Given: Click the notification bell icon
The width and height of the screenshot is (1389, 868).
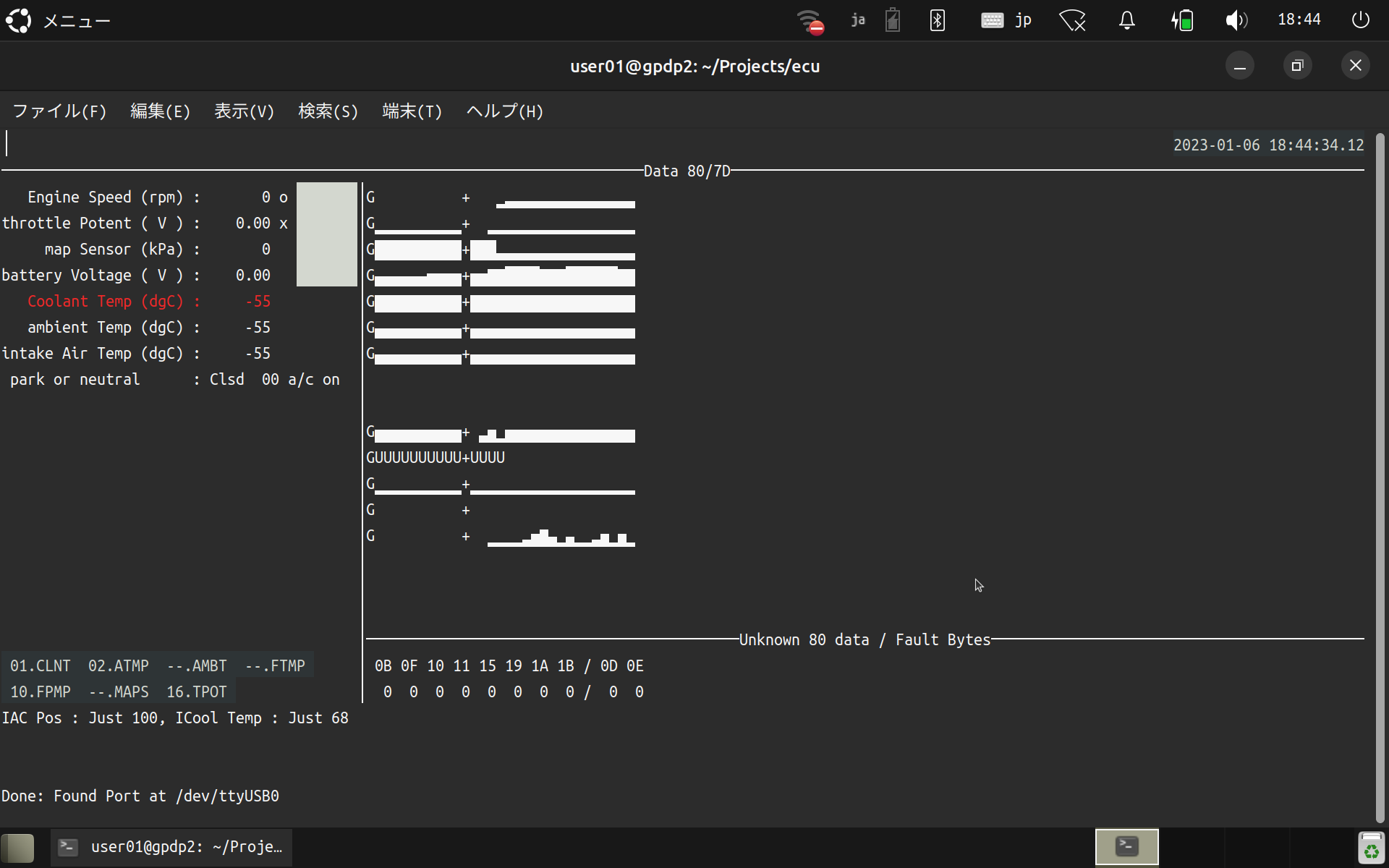Looking at the screenshot, I should click(x=1126, y=20).
